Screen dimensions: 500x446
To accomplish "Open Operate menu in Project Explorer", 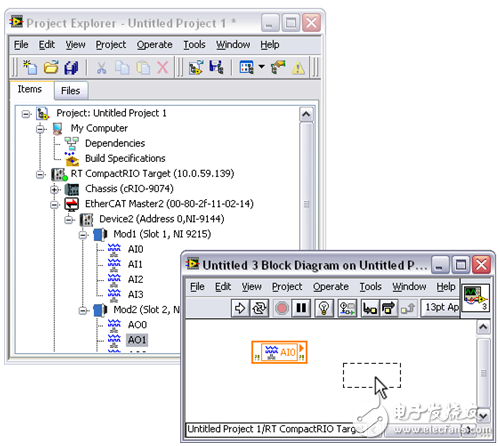I will (154, 45).
